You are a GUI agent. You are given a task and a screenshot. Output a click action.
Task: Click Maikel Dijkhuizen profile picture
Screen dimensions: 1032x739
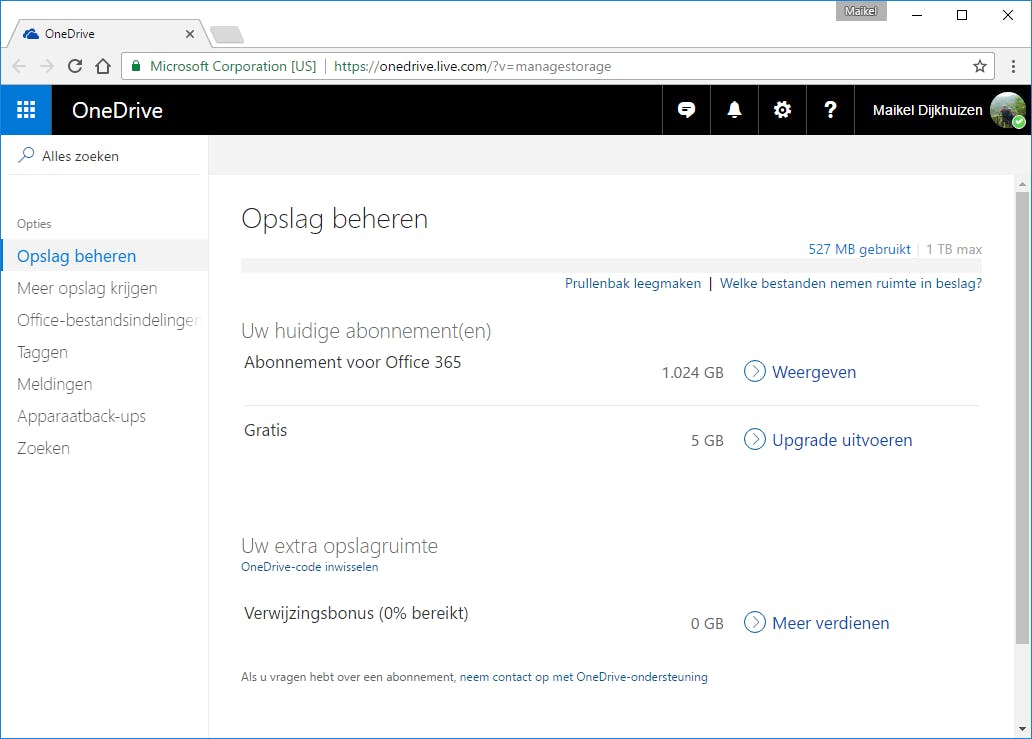pos(1007,110)
